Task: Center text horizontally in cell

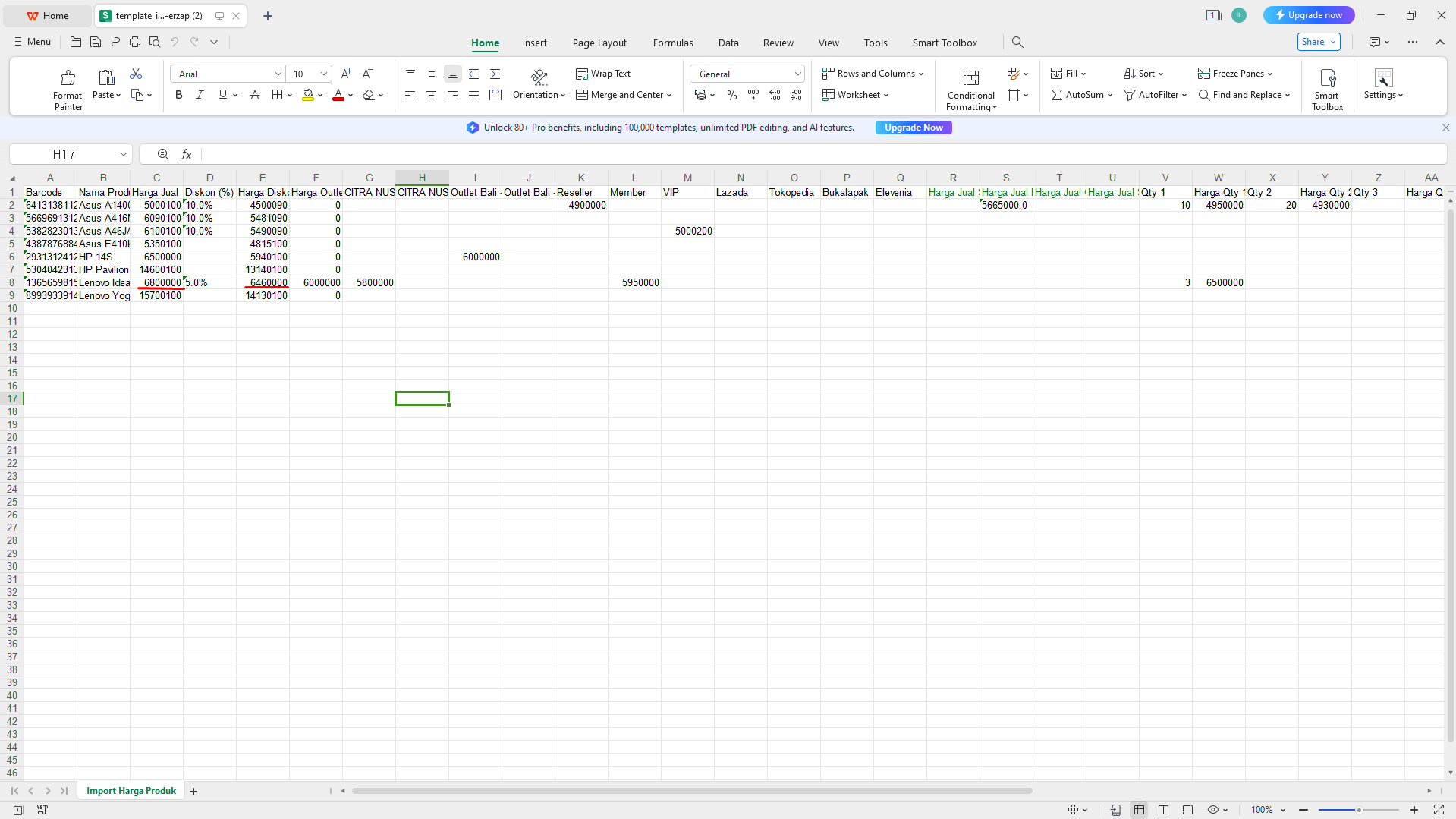Action: [x=431, y=95]
